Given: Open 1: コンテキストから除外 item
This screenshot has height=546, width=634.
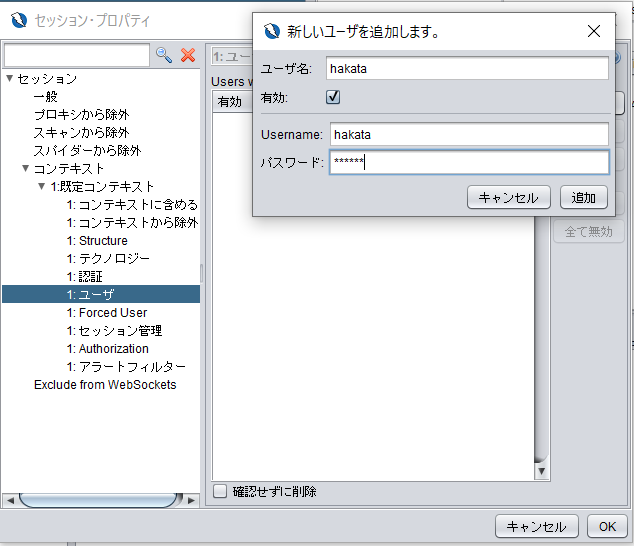Looking at the screenshot, I should coord(132,222).
